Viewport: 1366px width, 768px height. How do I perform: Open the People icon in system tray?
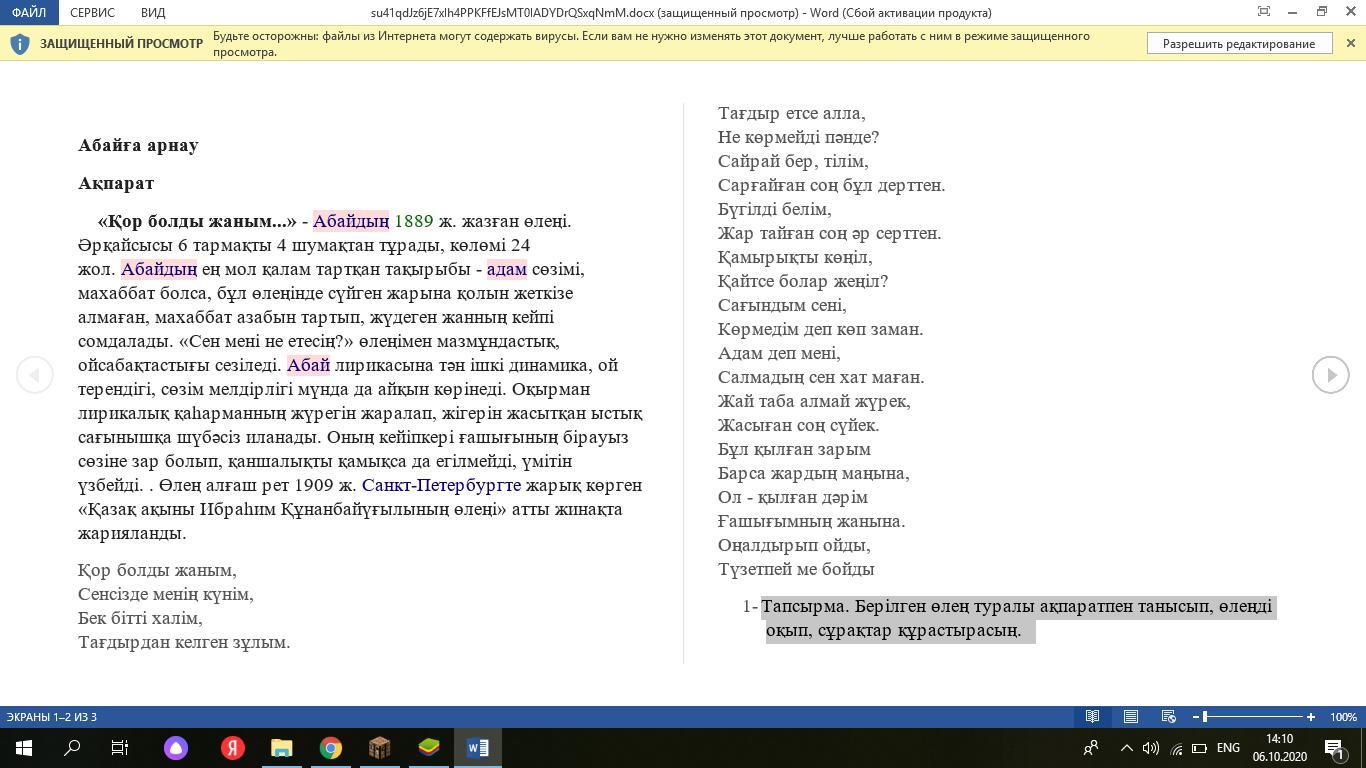click(x=1091, y=748)
